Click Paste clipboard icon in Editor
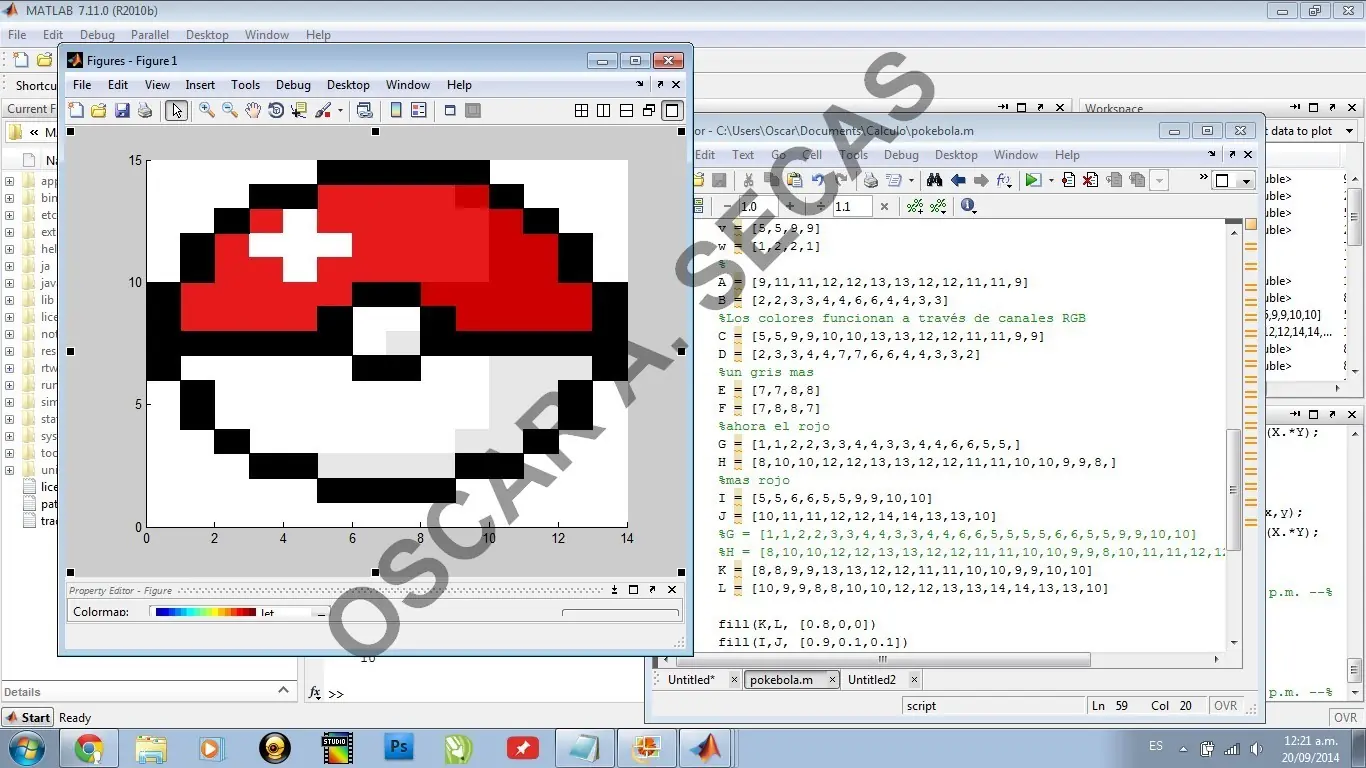Screen dimensions: 1366x768 click(794, 180)
